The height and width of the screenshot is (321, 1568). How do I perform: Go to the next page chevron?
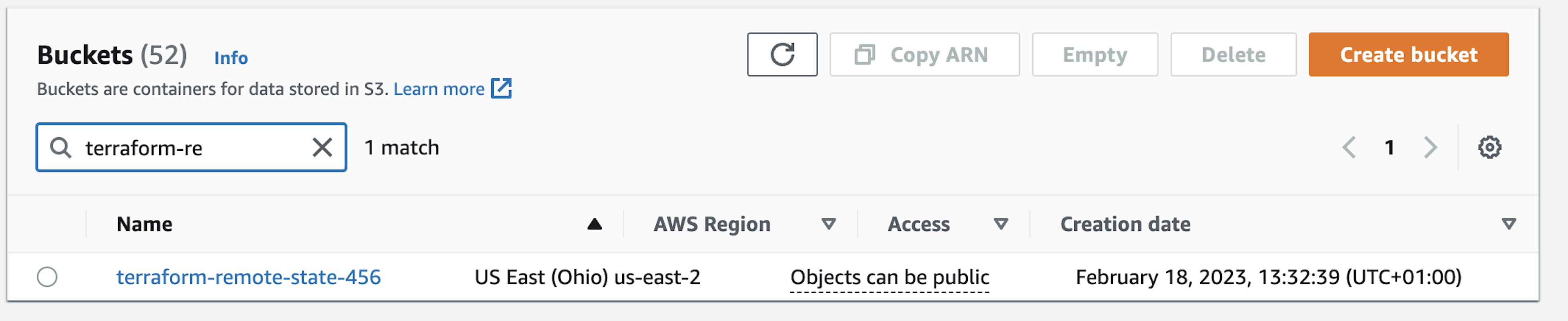(x=1430, y=147)
